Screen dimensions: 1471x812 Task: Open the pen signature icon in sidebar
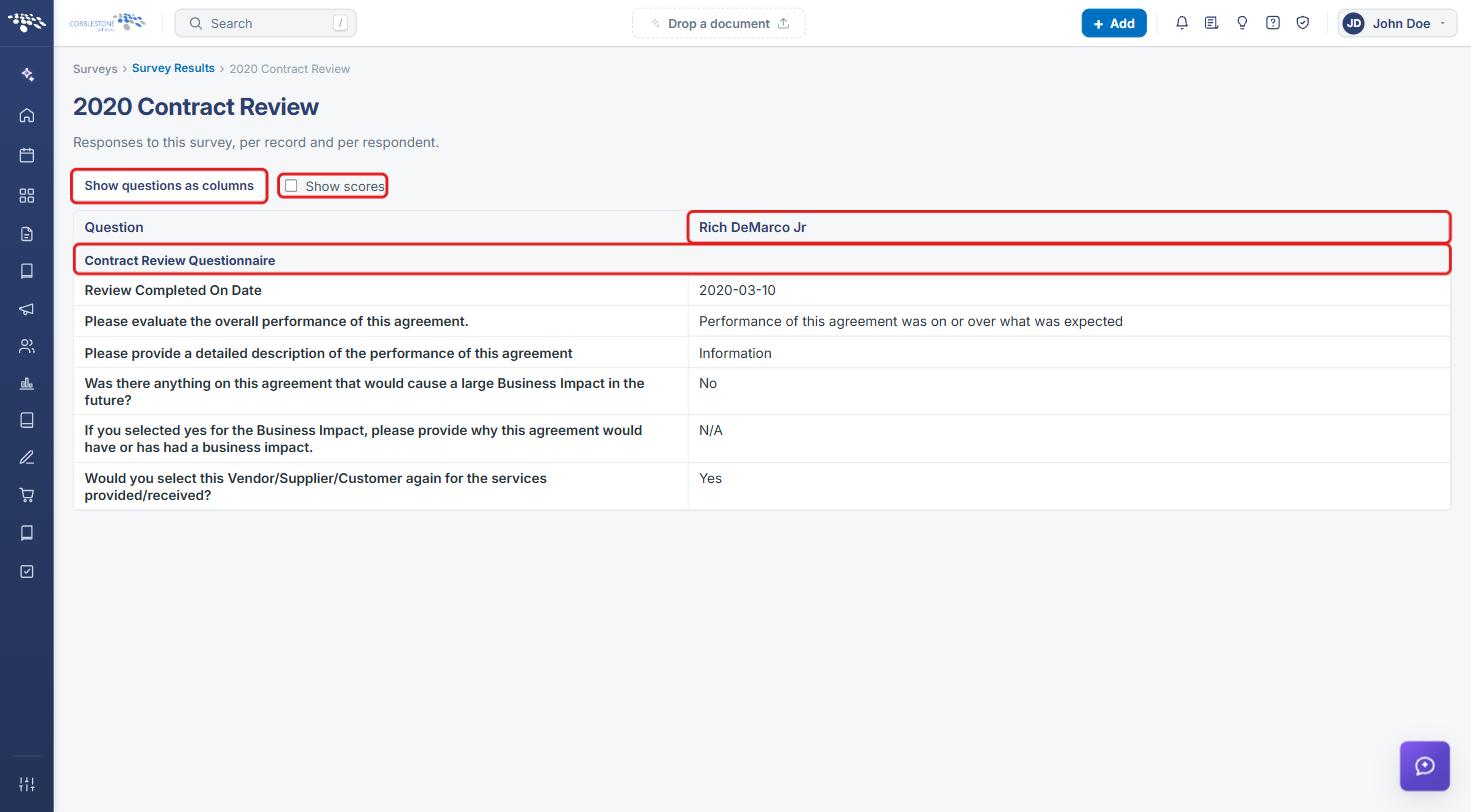(27, 458)
